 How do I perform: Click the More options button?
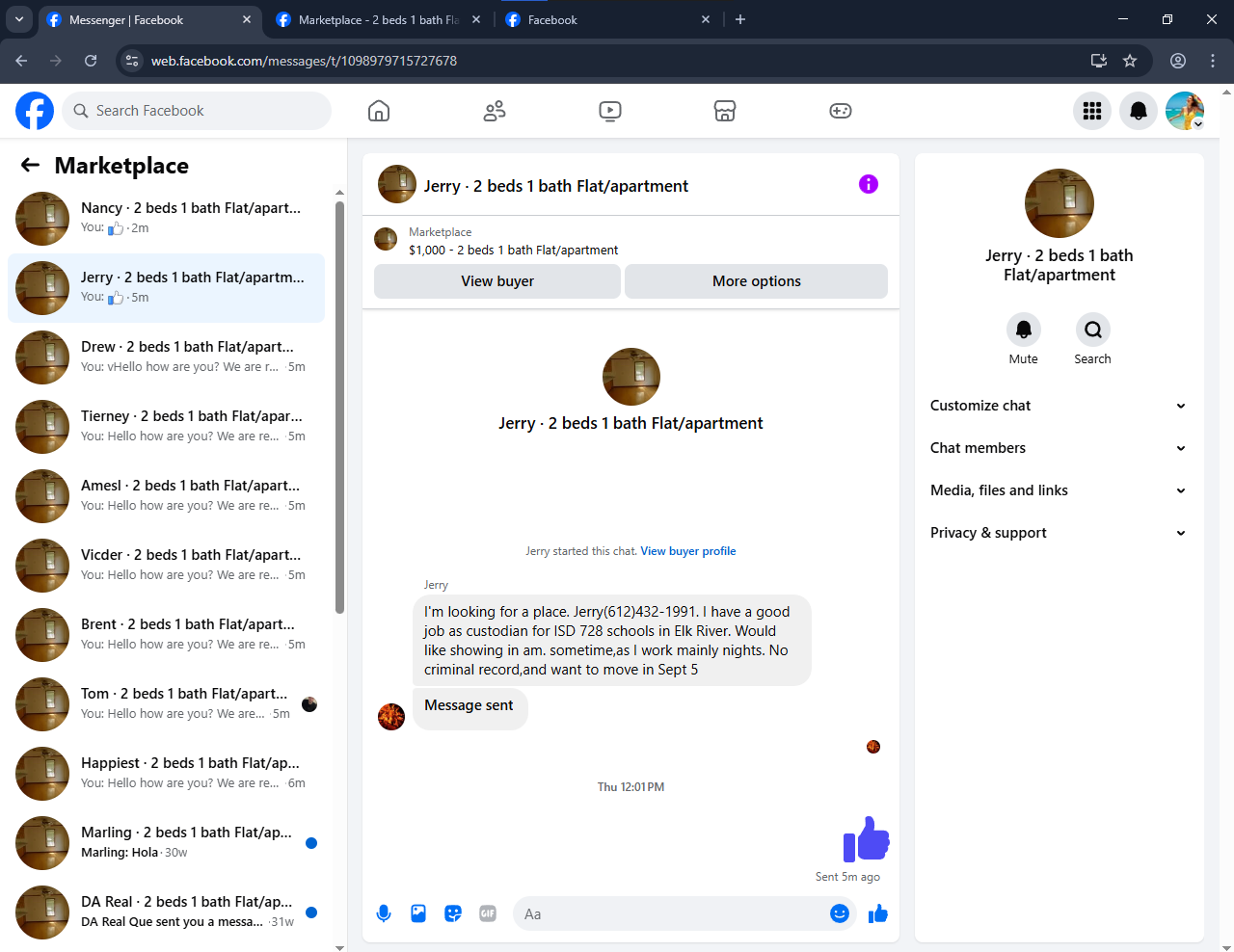pyautogui.click(x=757, y=281)
